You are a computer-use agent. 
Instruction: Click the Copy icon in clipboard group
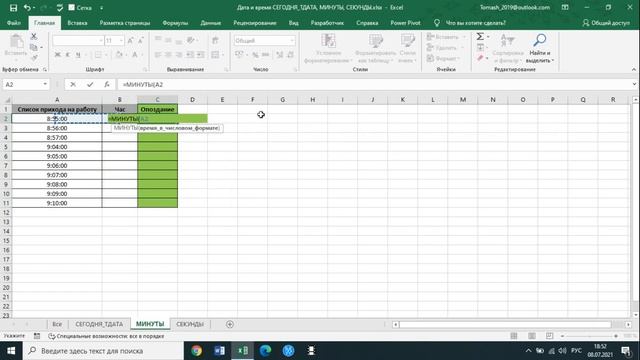point(34,47)
